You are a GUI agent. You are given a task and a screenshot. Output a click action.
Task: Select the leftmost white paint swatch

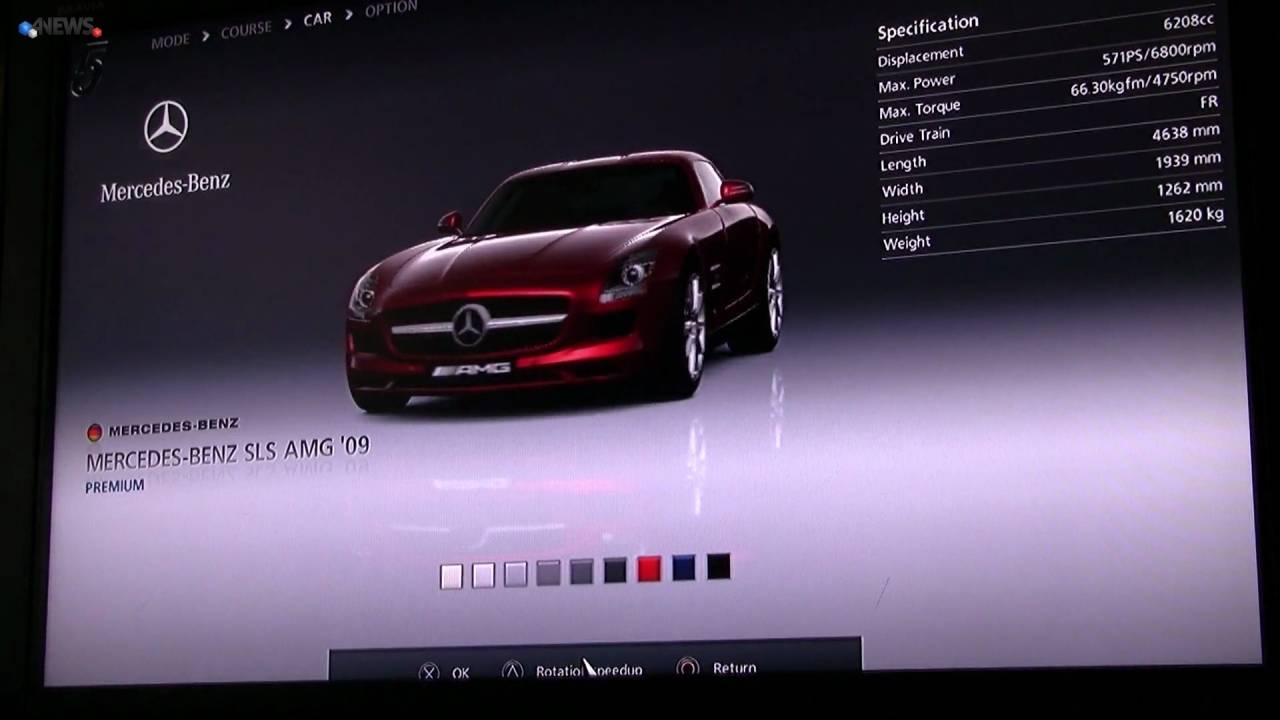pyautogui.click(x=452, y=576)
